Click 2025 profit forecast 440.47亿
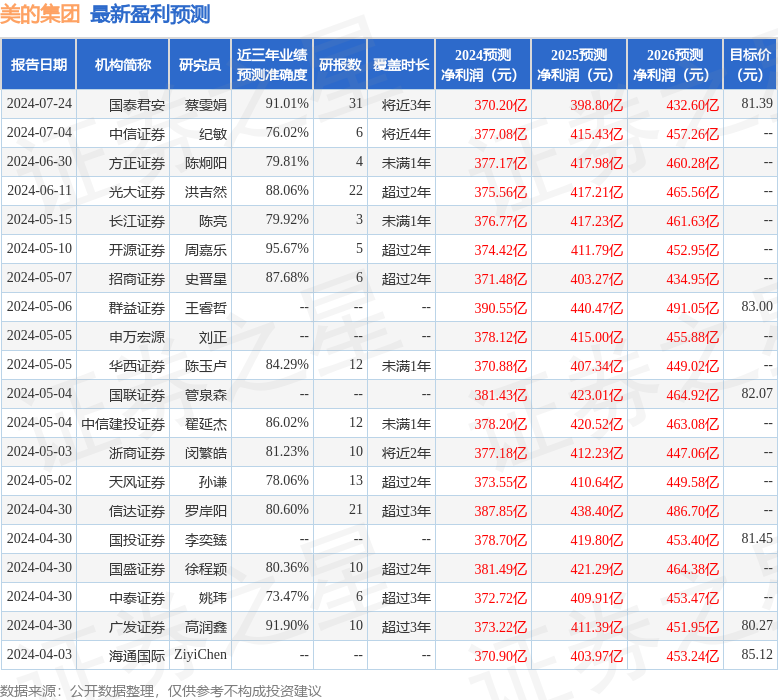 click(596, 308)
